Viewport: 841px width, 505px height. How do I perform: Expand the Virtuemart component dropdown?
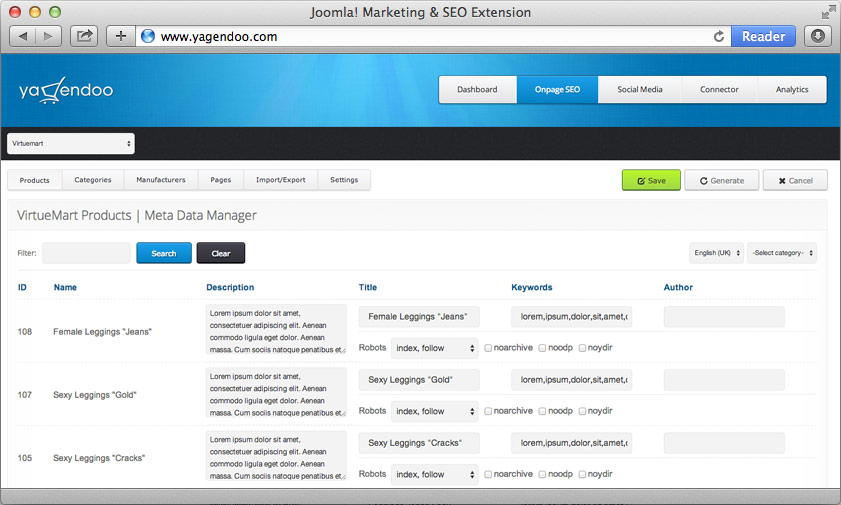pyautogui.click(x=71, y=144)
